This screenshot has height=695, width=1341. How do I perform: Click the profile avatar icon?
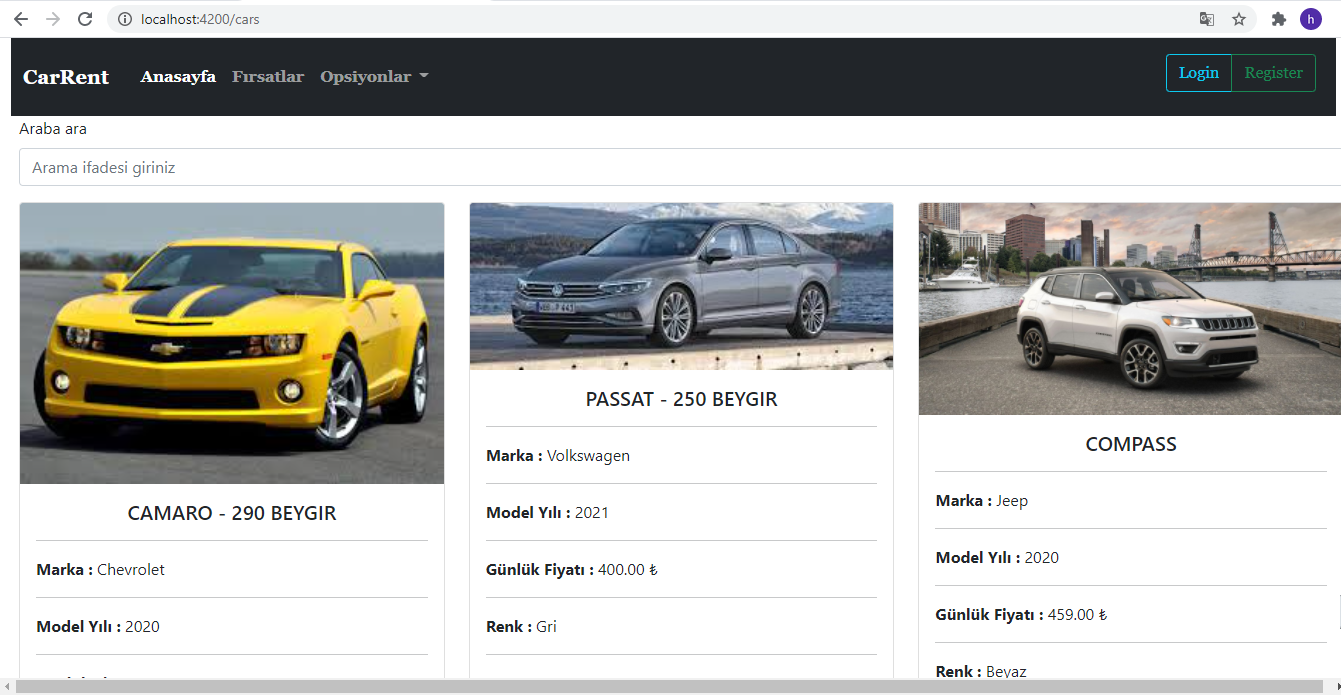click(x=1310, y=18)
